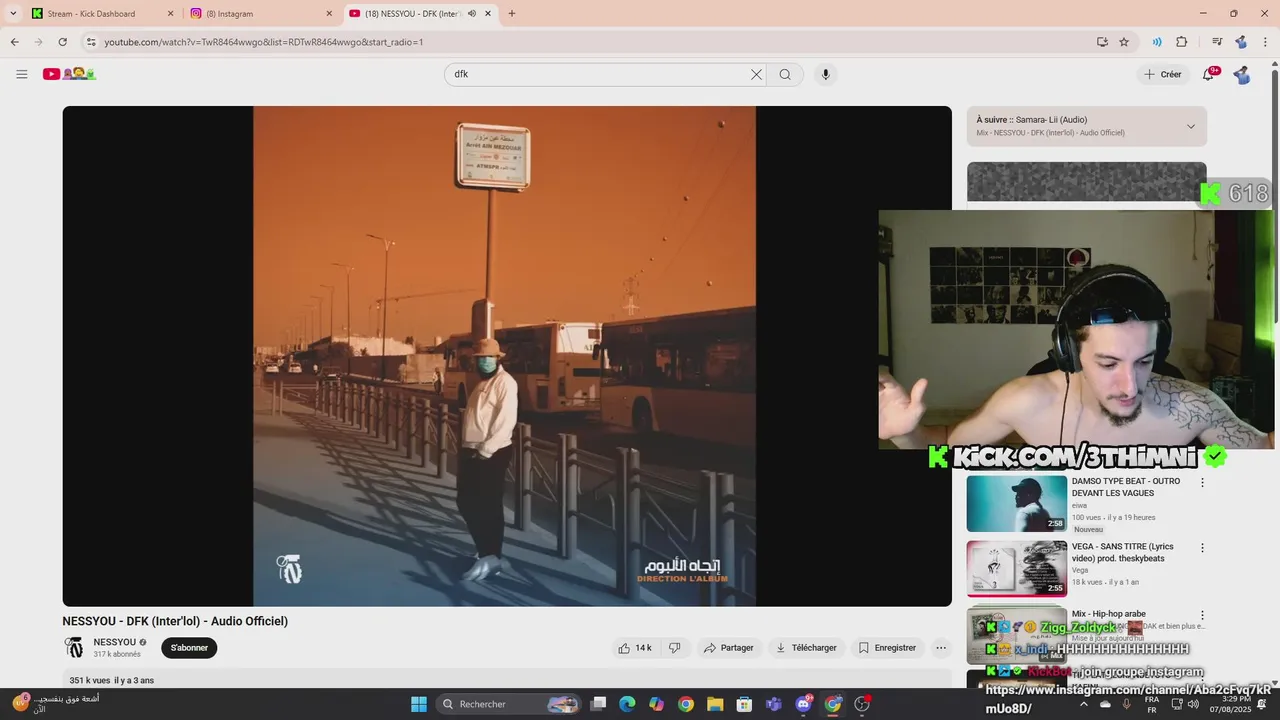Viewport: 1280px width, 720px height.
Task: Reload the page in Chrome
Action: pyautogui.click(x=62, y=42)
